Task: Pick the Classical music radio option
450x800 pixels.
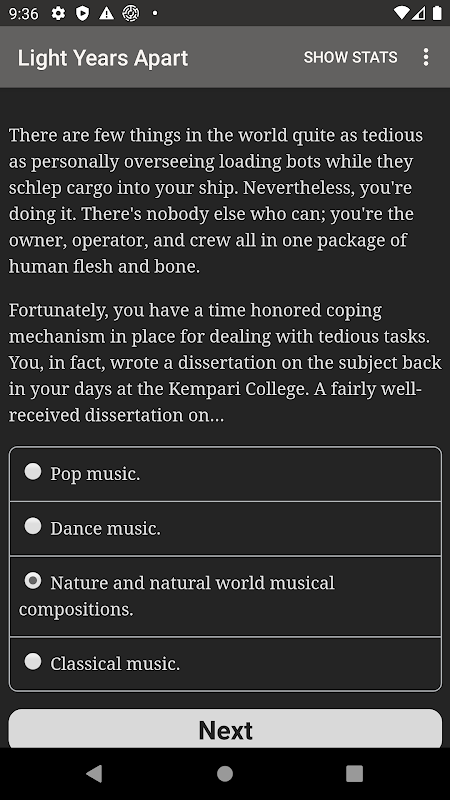Action: [225, 664]
